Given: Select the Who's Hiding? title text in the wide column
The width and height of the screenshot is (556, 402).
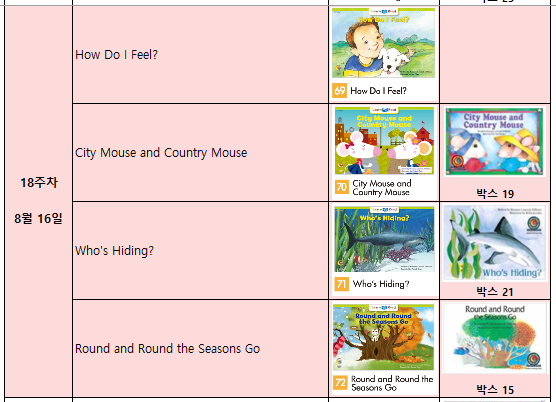Looking at the screenshot, I should 115,251.
